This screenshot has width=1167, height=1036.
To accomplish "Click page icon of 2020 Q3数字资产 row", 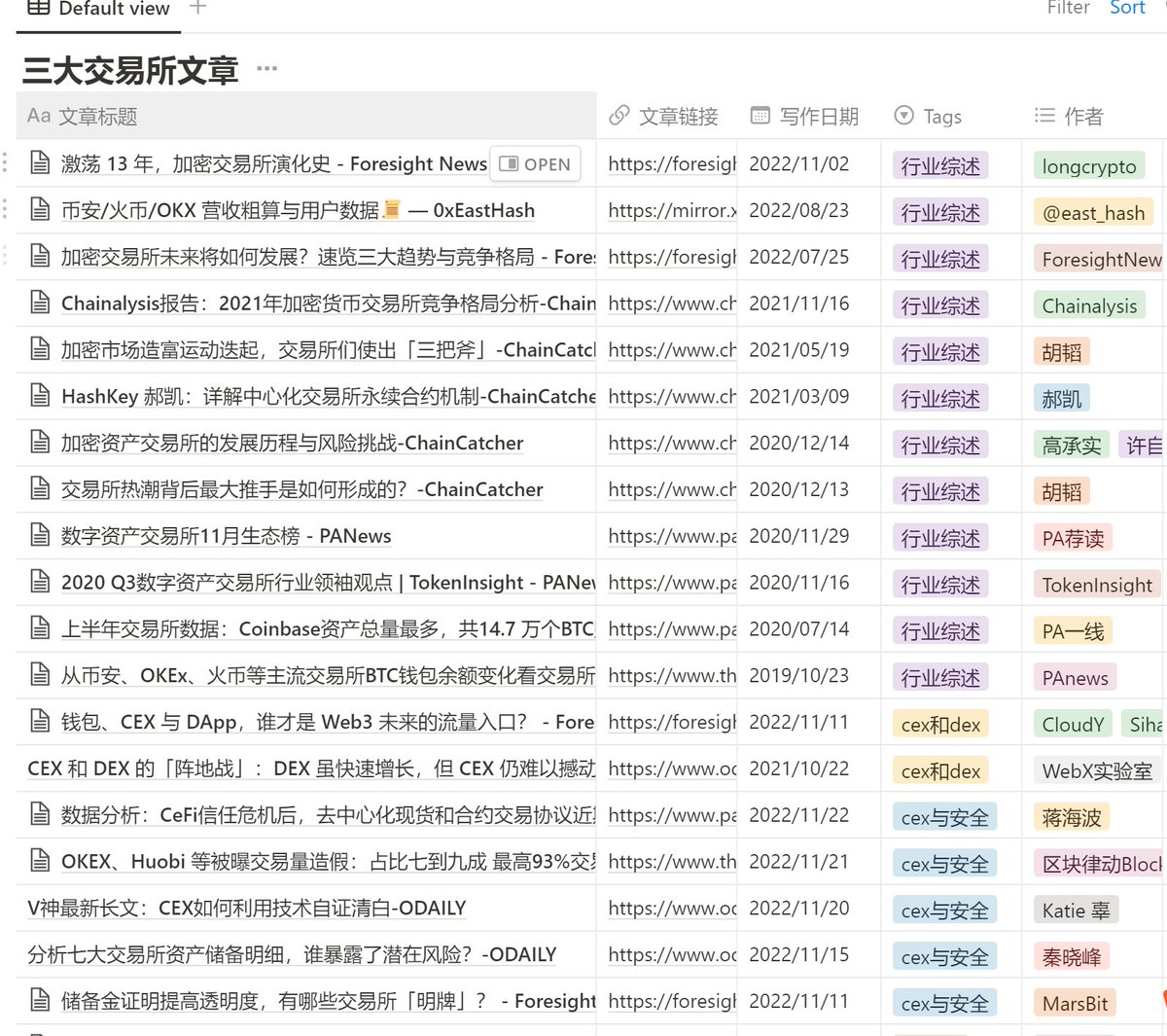I will 40,583.
